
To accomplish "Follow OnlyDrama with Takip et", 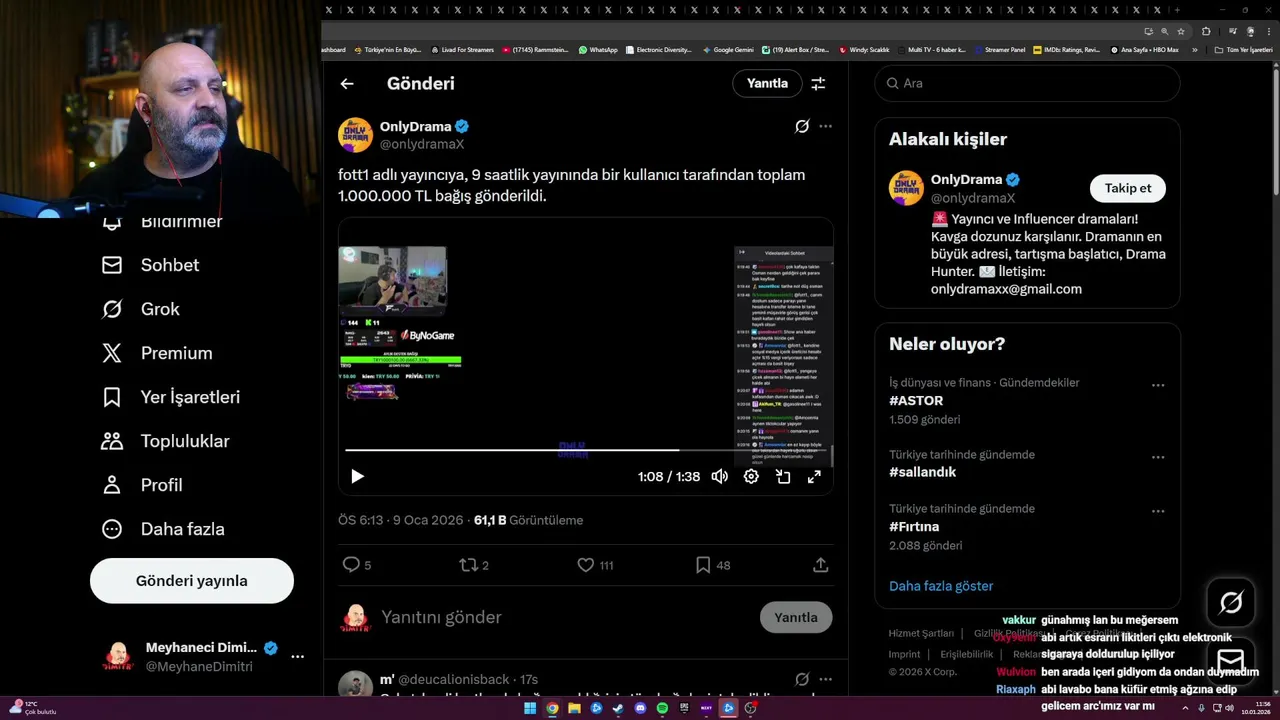I will pos(1128,188).
